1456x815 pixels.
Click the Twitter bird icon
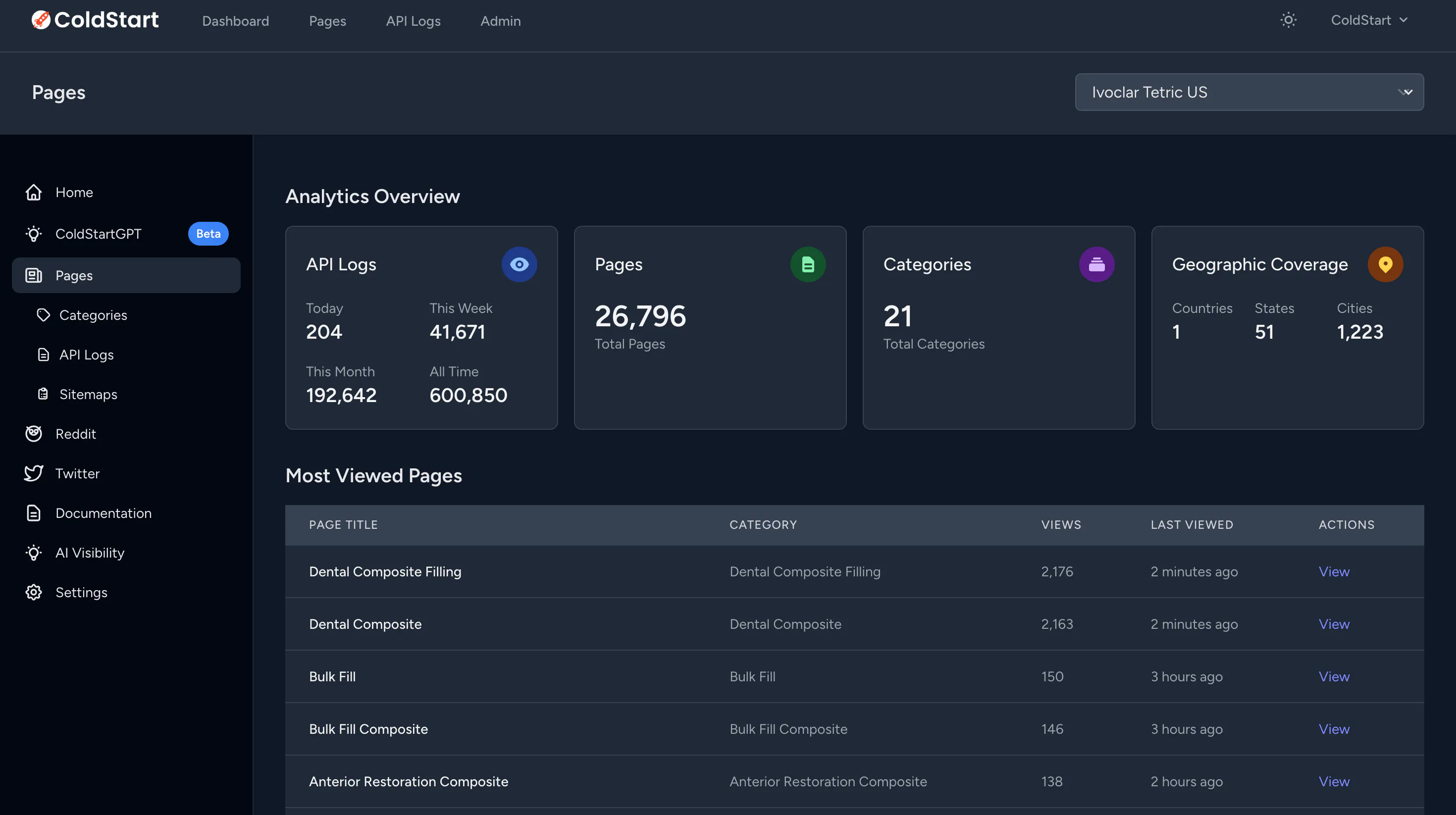coord(33,473)
